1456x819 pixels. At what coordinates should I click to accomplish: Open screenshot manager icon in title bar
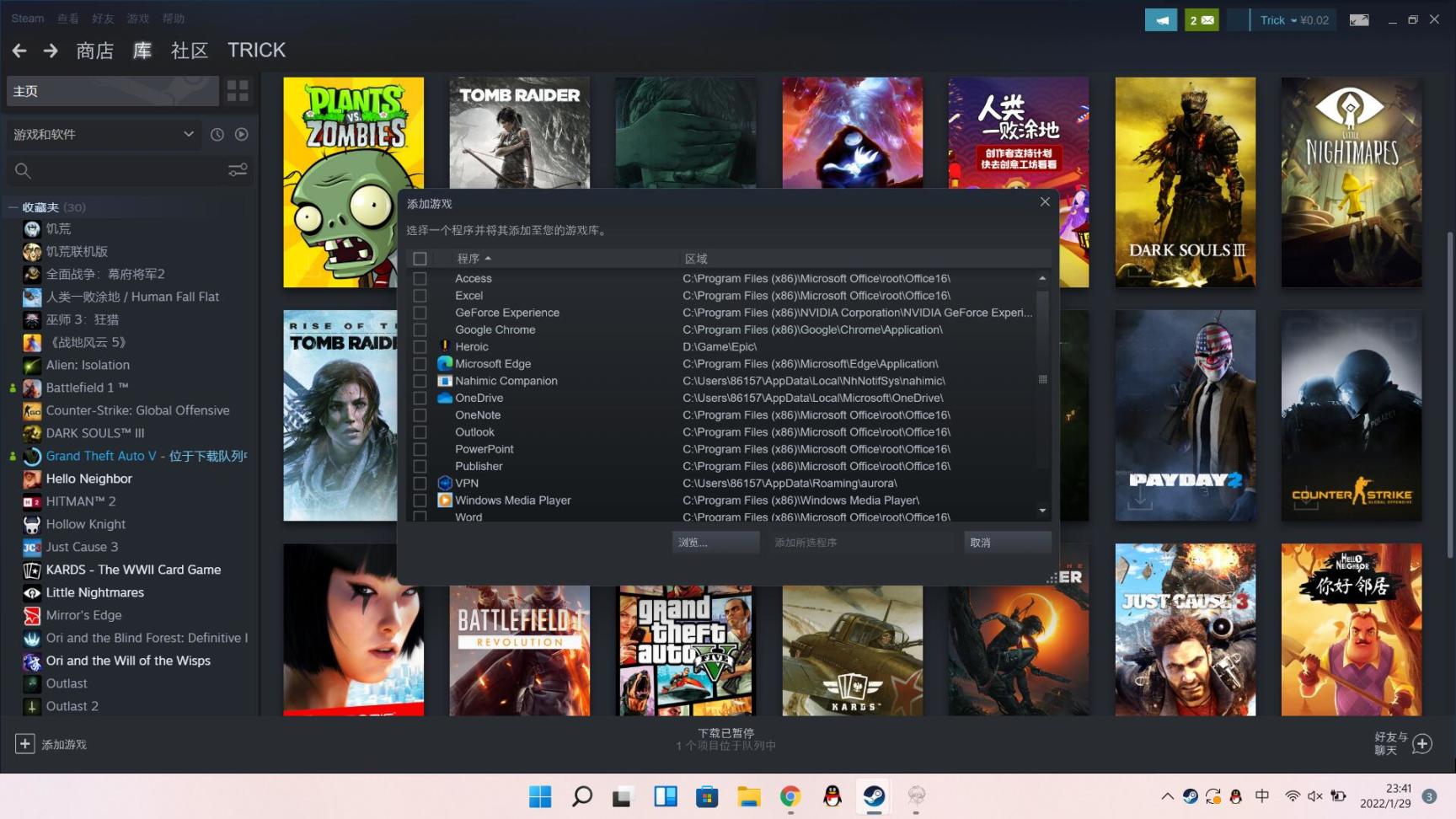coord(1359,20)
